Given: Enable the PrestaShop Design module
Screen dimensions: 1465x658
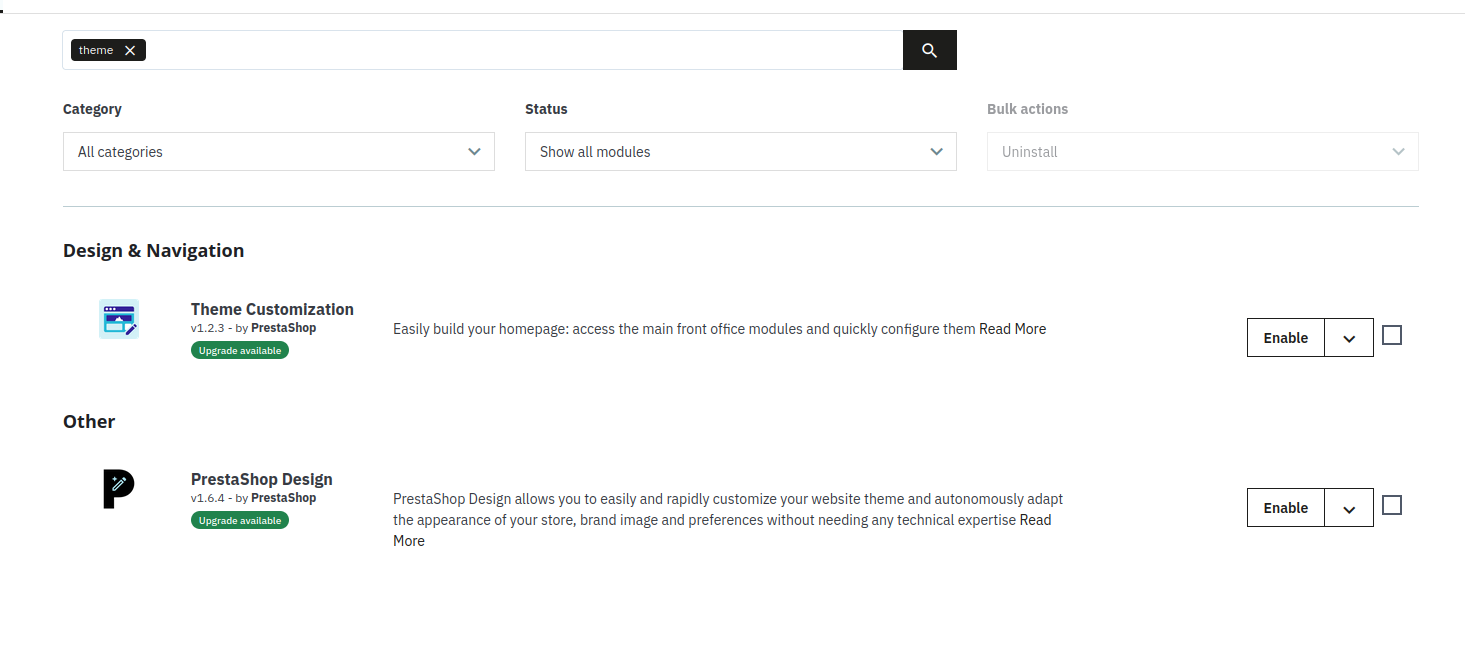Looking at the screenshot, I should (1285, 508).
